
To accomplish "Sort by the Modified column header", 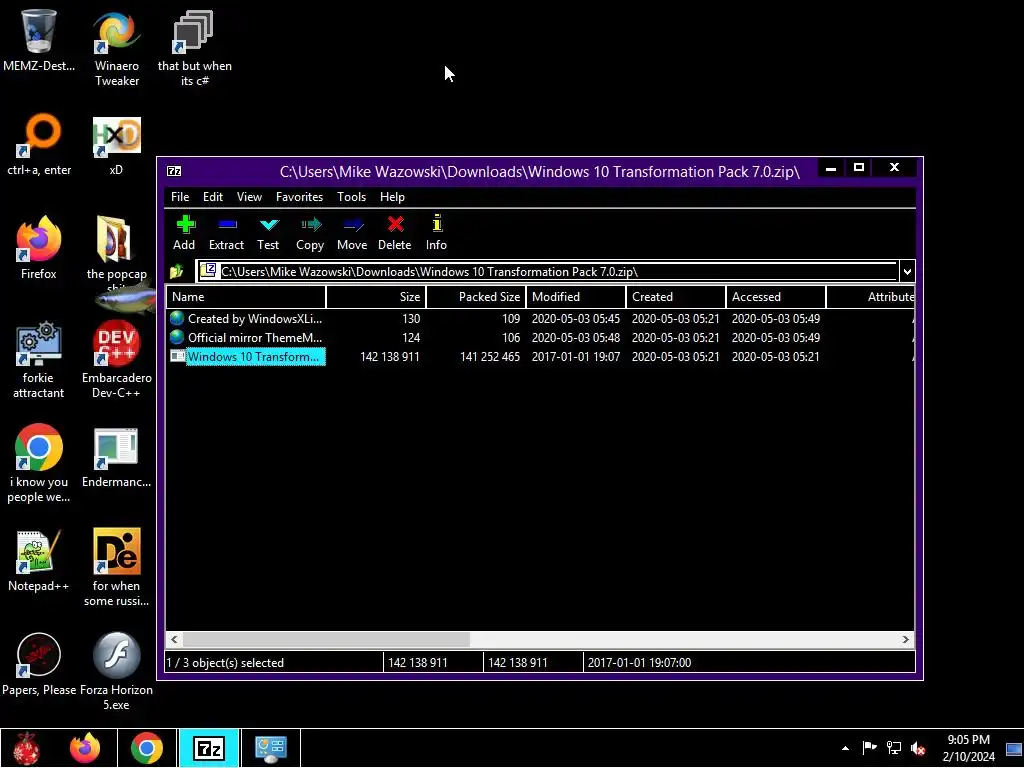I will click(576, 296).
